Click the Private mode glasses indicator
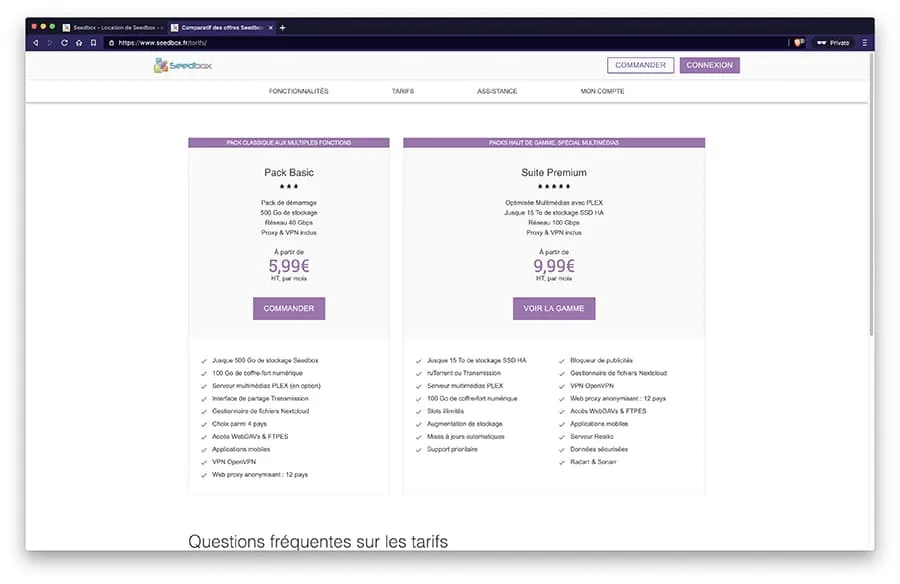Viewport: 900px width, 584px height. pos(833,43)
